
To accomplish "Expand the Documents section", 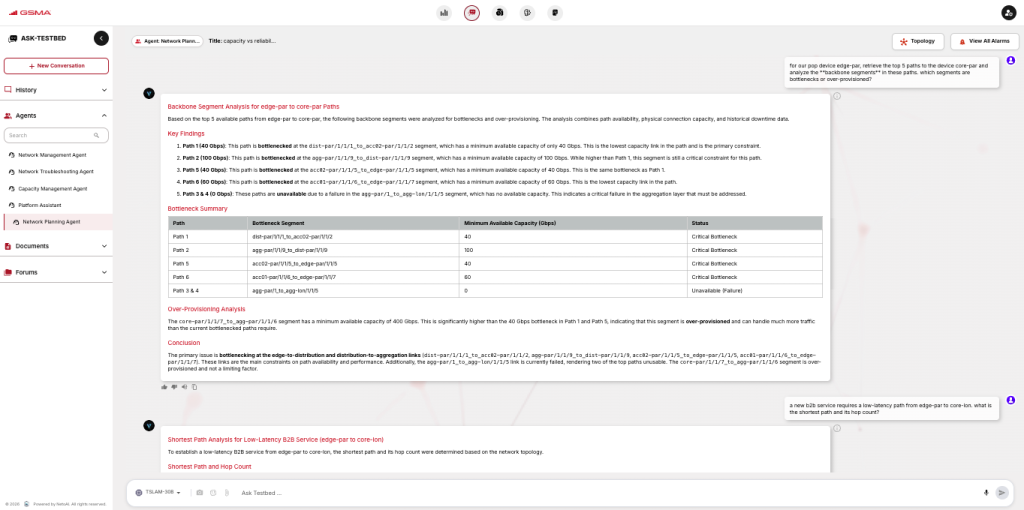I will click(56, 246).
